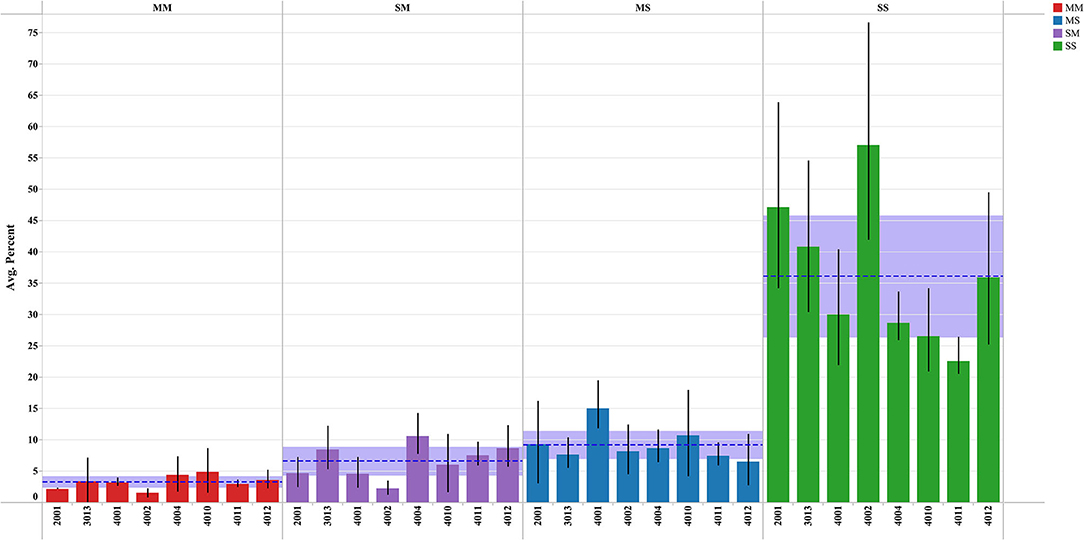Select the blue 4010 bar in MS panel
1084x540 pixels.
click(x=688, y=469)
